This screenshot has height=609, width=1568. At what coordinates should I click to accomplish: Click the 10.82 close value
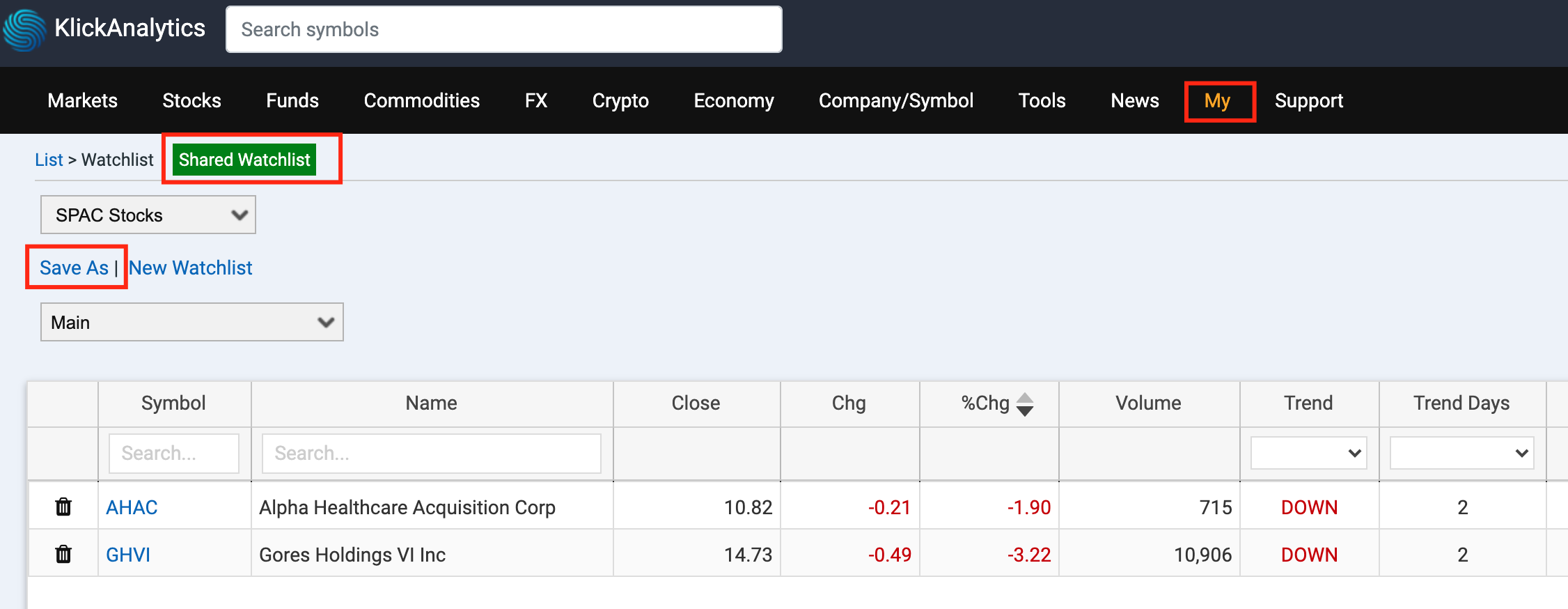(748, 507)
